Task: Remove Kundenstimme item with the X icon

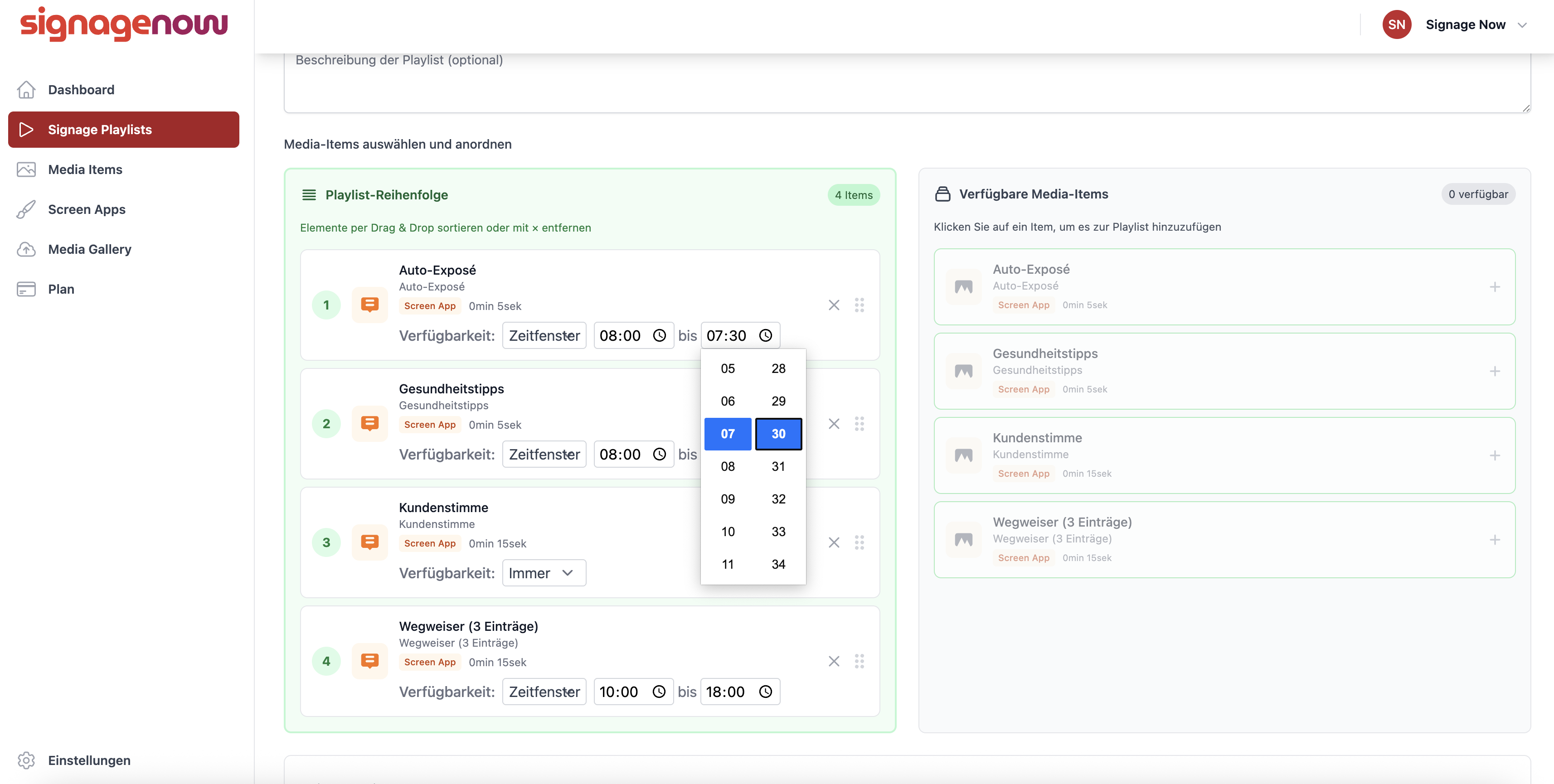Action: 834,543
